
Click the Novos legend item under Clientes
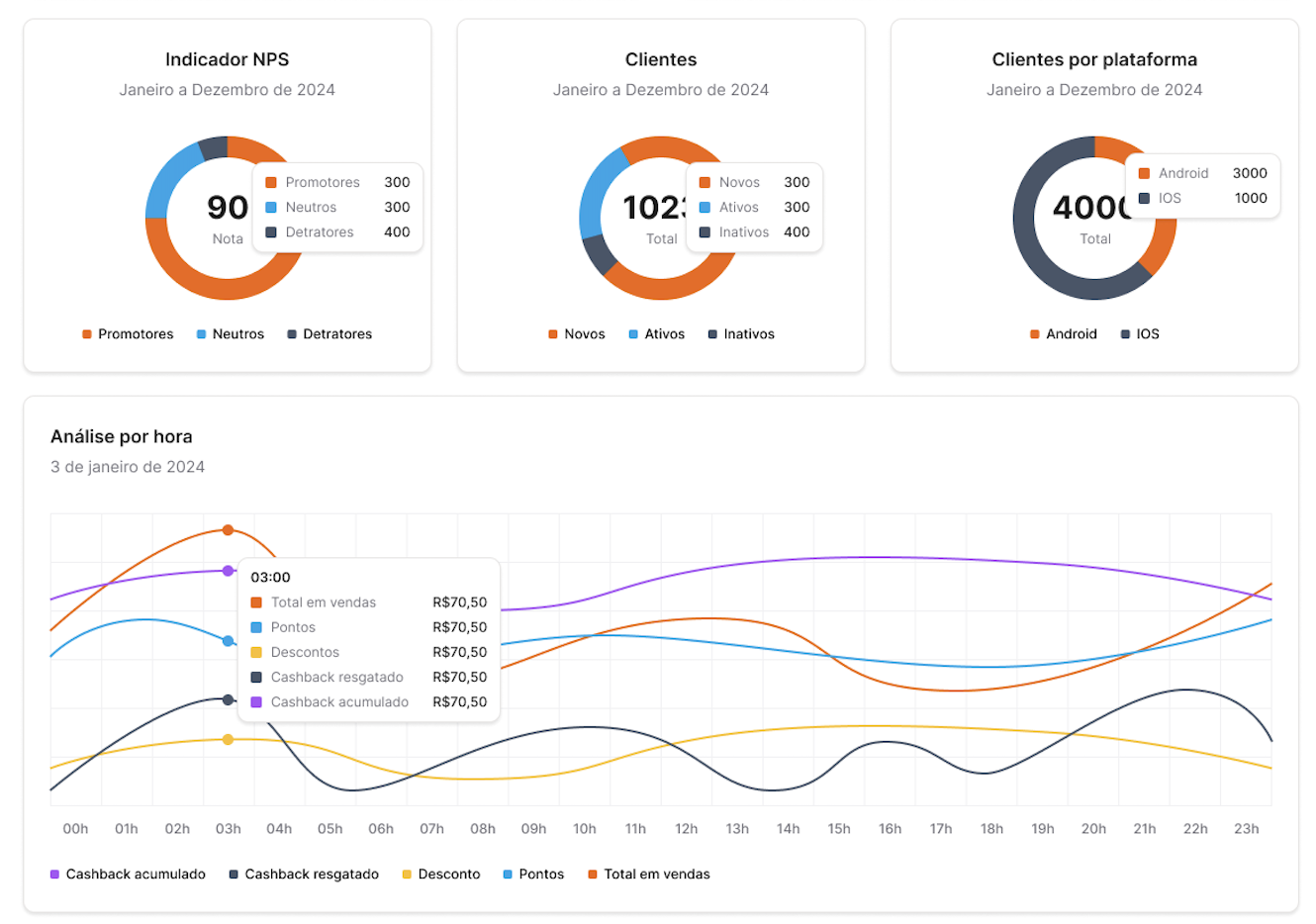pos(577,334)
